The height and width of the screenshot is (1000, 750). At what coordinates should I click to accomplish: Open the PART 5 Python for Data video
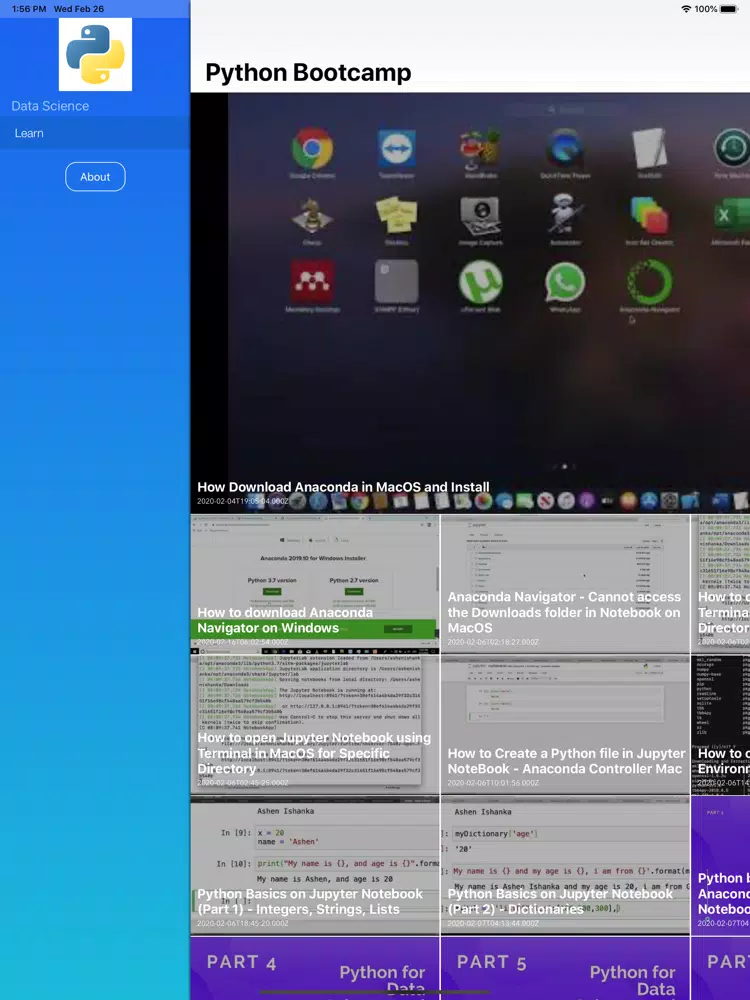pos(565,968)
